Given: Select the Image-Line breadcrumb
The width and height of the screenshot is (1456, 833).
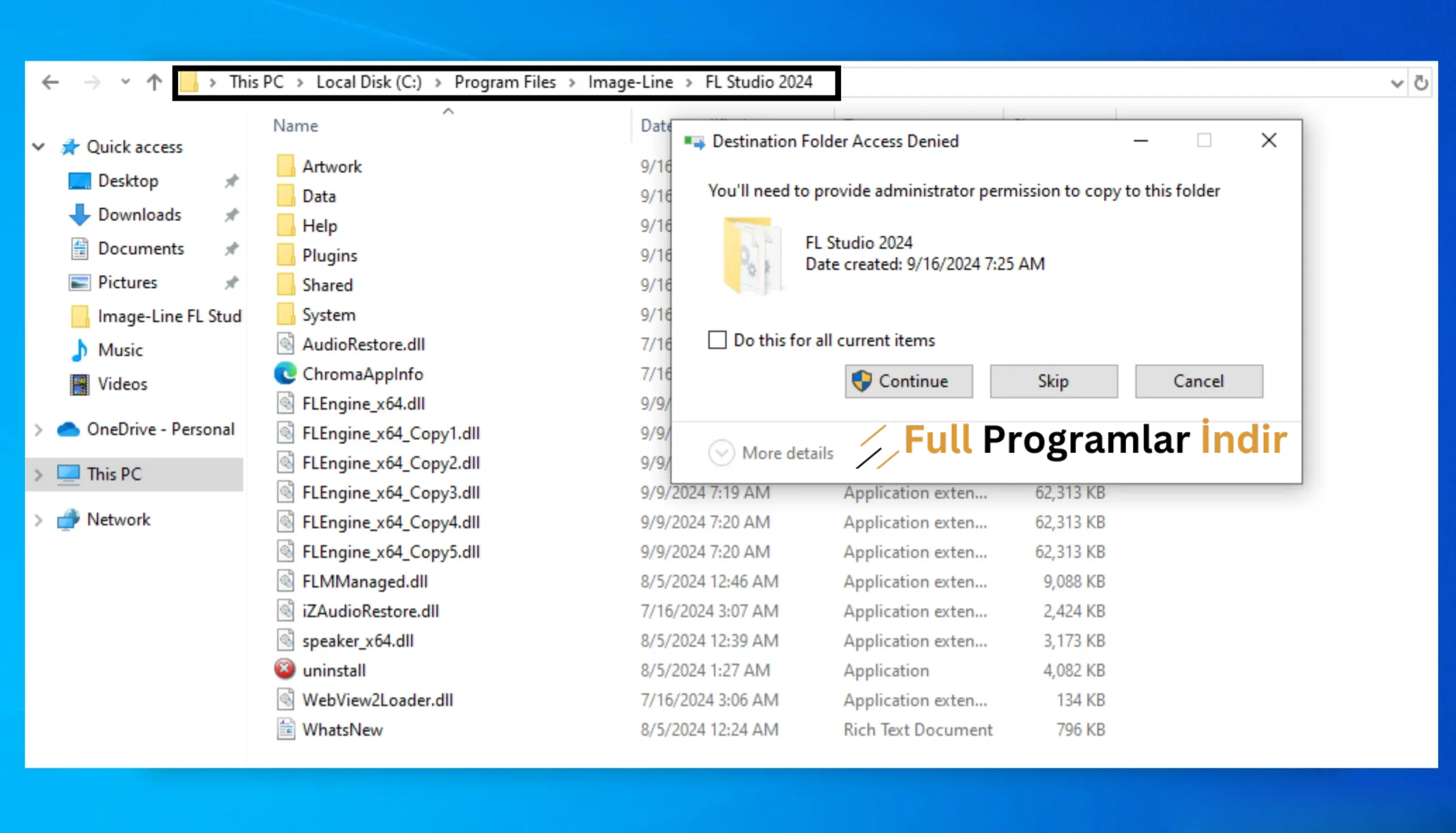Looking at the screenshot, I should (x=630, y=82).
